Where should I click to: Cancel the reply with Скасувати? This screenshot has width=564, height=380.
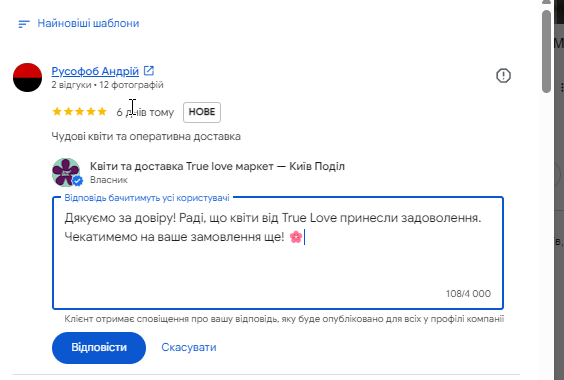tap(189, 347)
